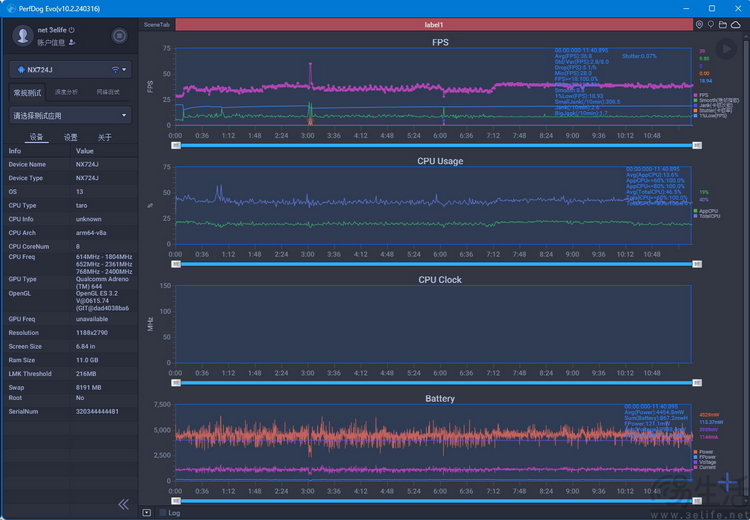Click the marker bubble icon in top toolbar
The width and height of the screenshot is (750, 520).
(711, 24)
